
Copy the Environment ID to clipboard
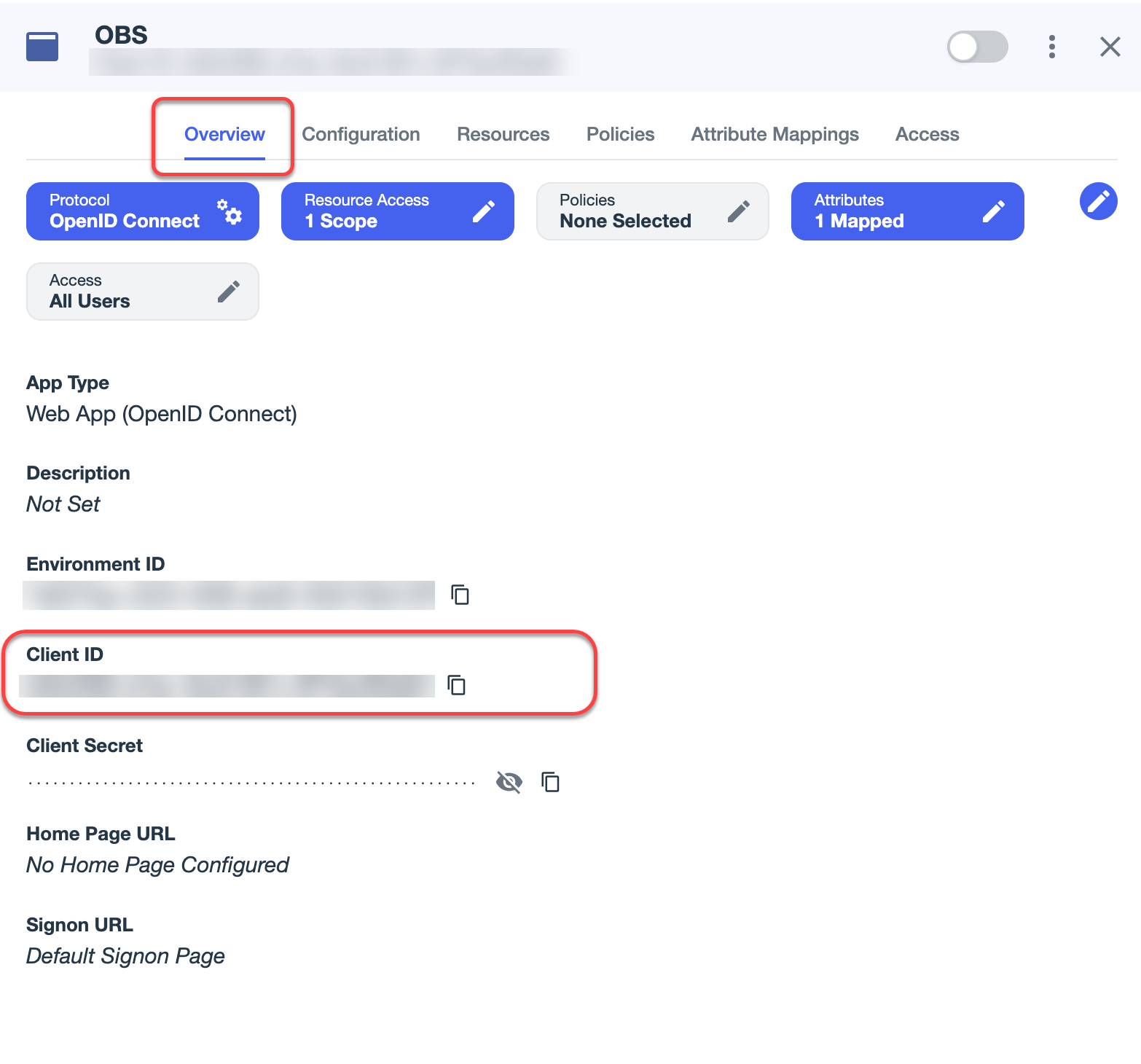[x=460, y=595]
